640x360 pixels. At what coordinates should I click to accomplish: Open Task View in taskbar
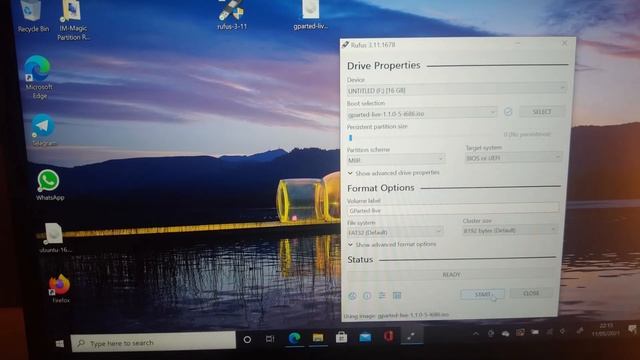270,339
